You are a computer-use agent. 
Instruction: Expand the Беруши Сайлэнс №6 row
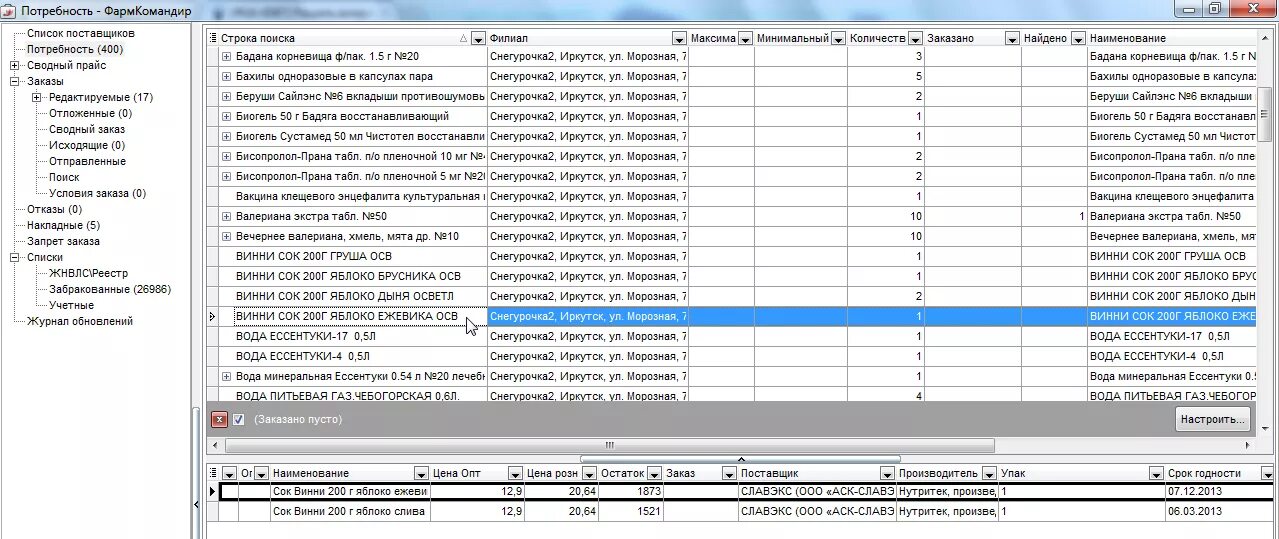226,96
